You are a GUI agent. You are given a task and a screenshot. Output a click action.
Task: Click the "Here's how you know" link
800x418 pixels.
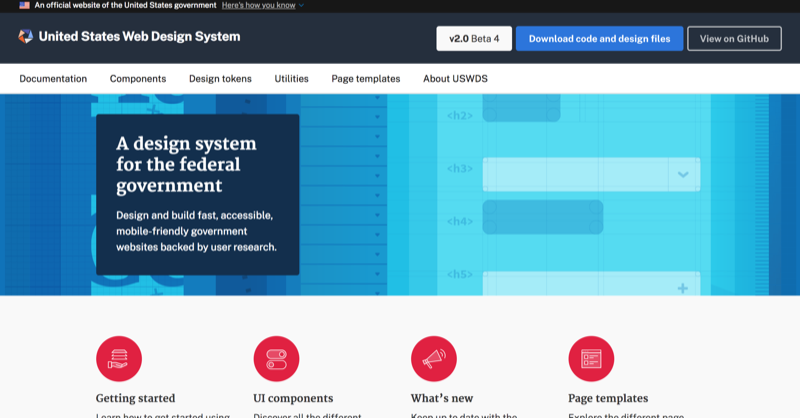(259, 5)
